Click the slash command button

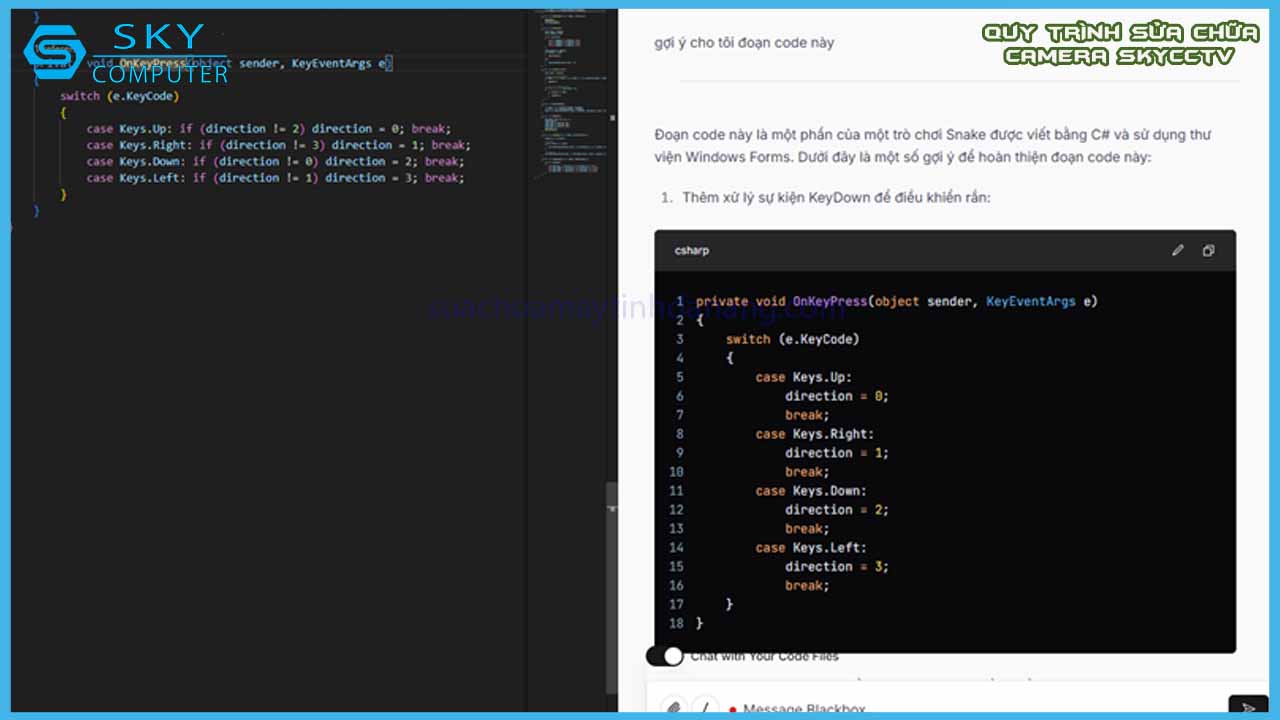pyautogui.click(x=705, y=707)
